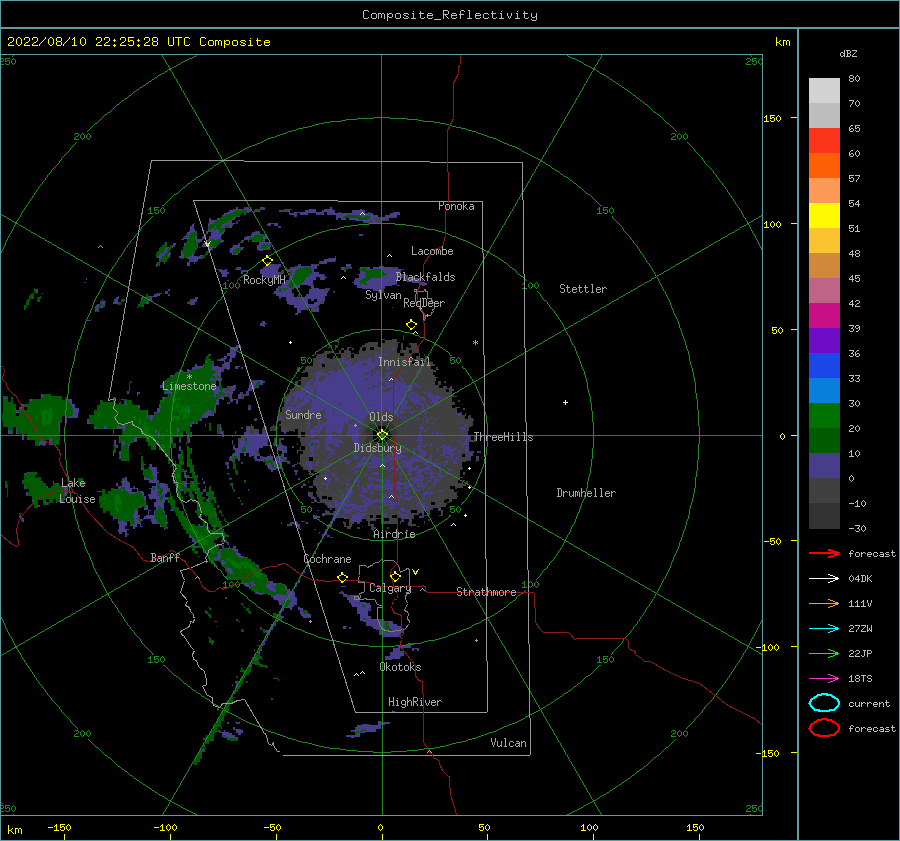Click the yellow diamond marker near RockyMH
Screen dimensions: 900x841
[267, 261]
